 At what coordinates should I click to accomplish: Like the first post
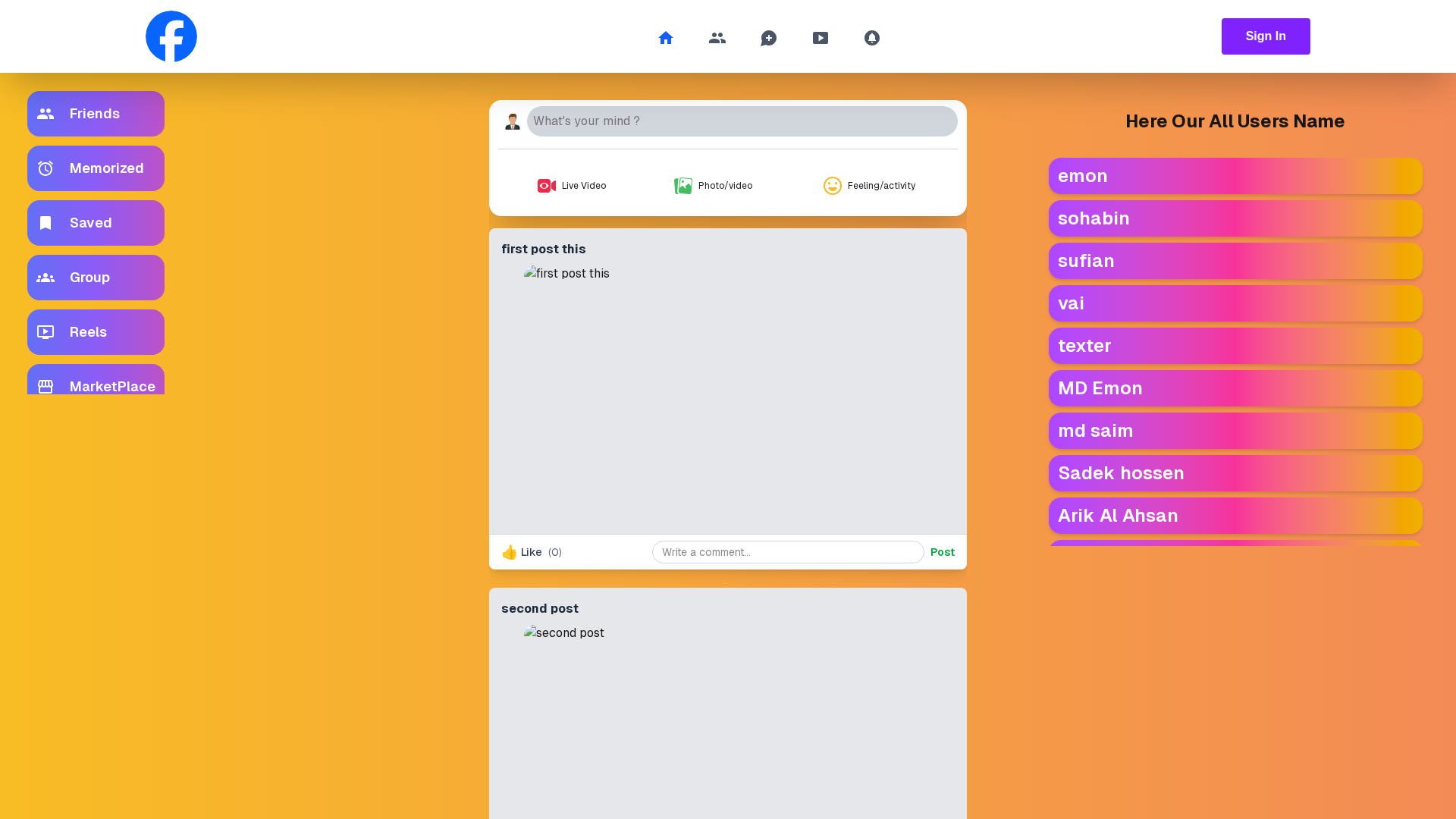click(522, 552)
